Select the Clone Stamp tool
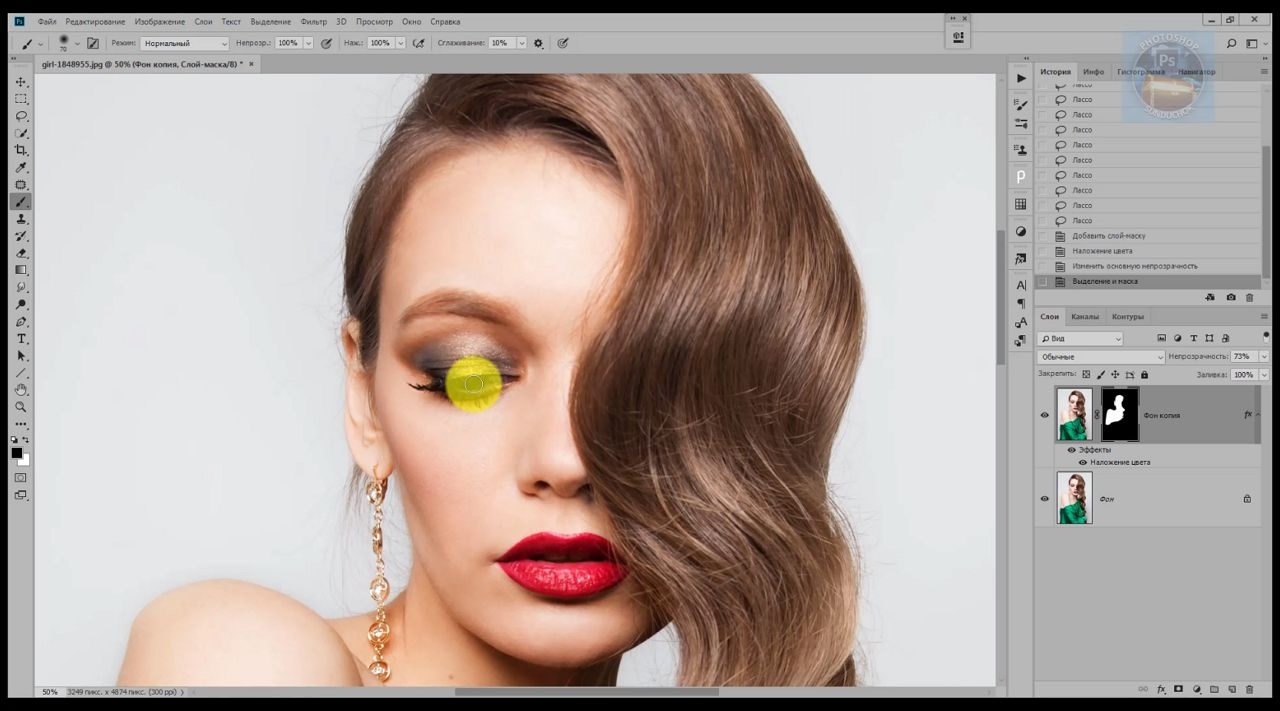 pos(21,219)
